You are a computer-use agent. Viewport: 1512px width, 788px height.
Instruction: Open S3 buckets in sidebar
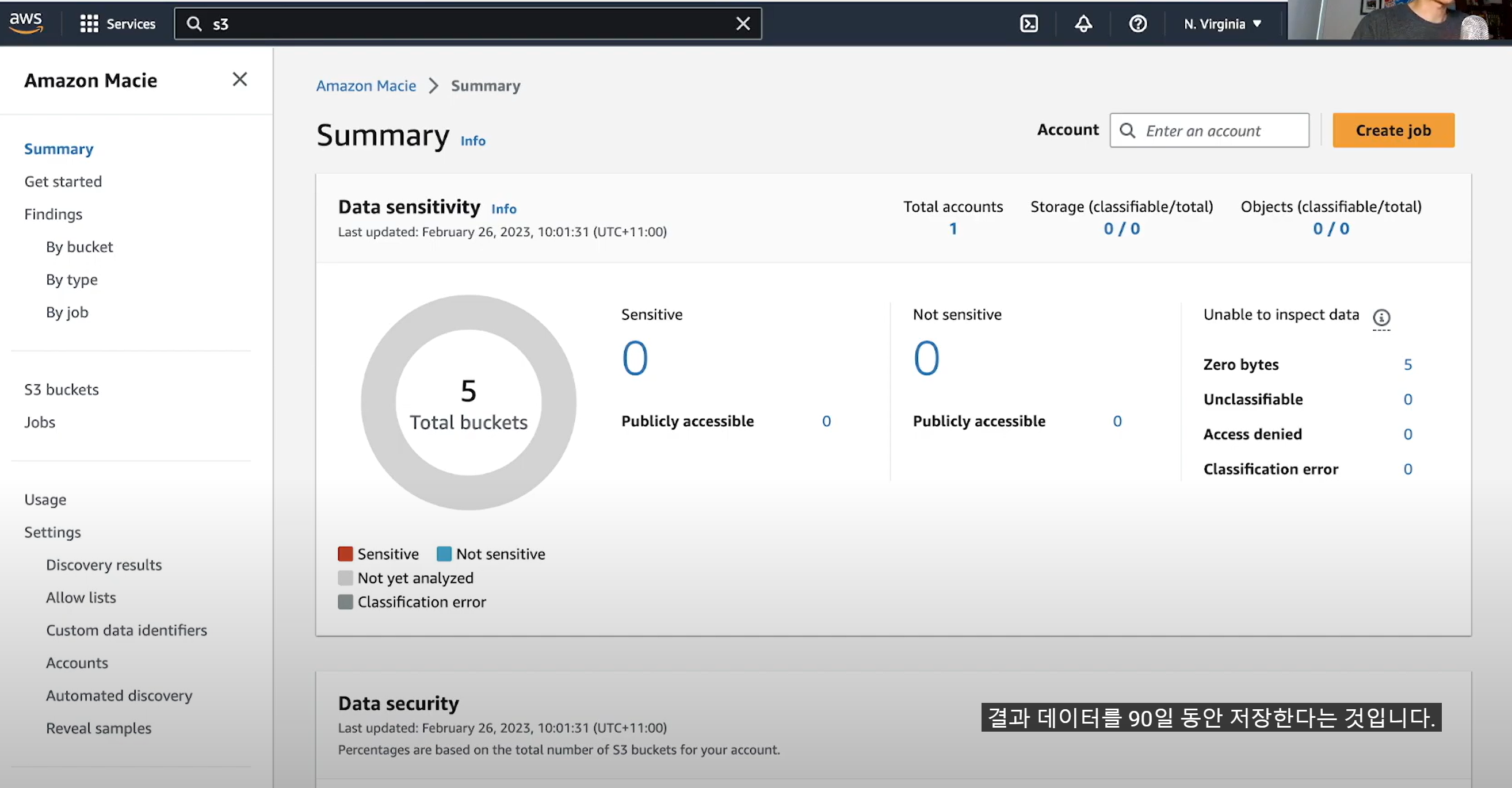pyautogui.click(x=61, y=389)
